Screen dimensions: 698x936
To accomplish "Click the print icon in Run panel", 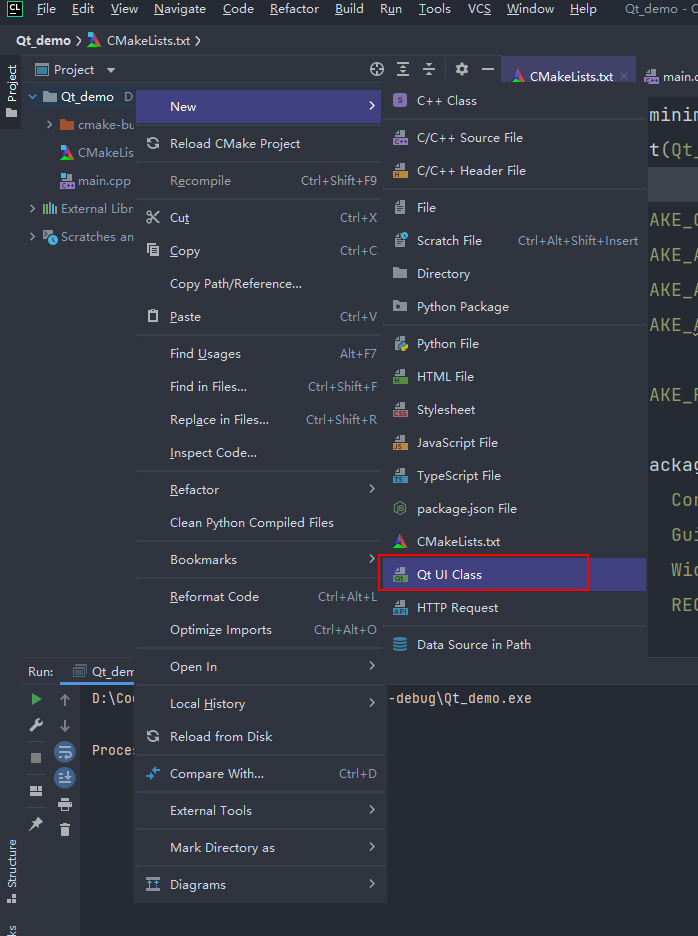I will coord(65,804).
